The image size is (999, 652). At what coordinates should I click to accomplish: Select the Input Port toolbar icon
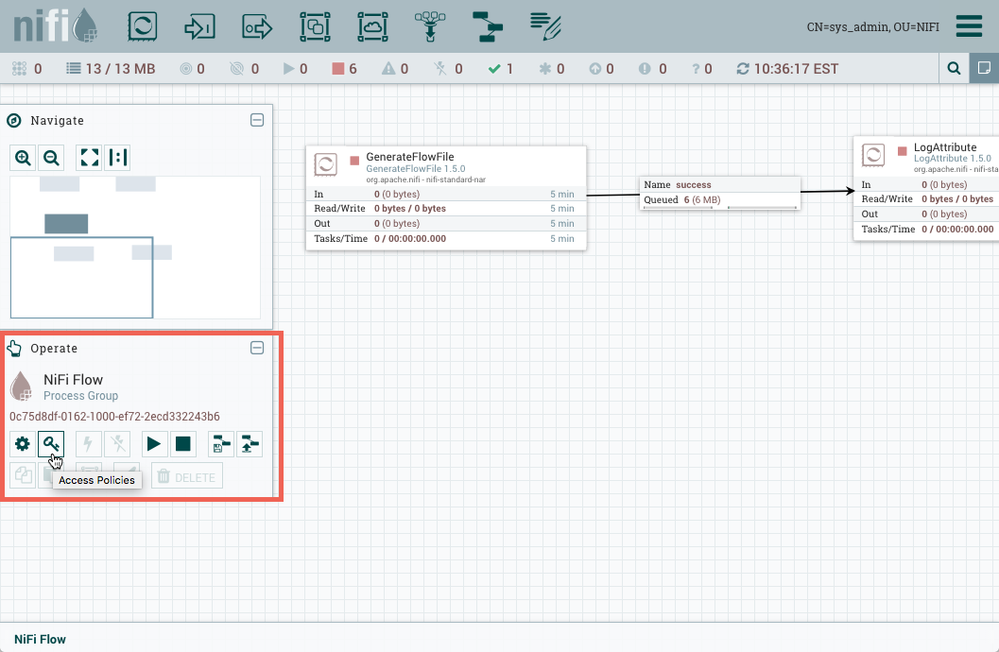pyautogui.click(x=199, y=27)
